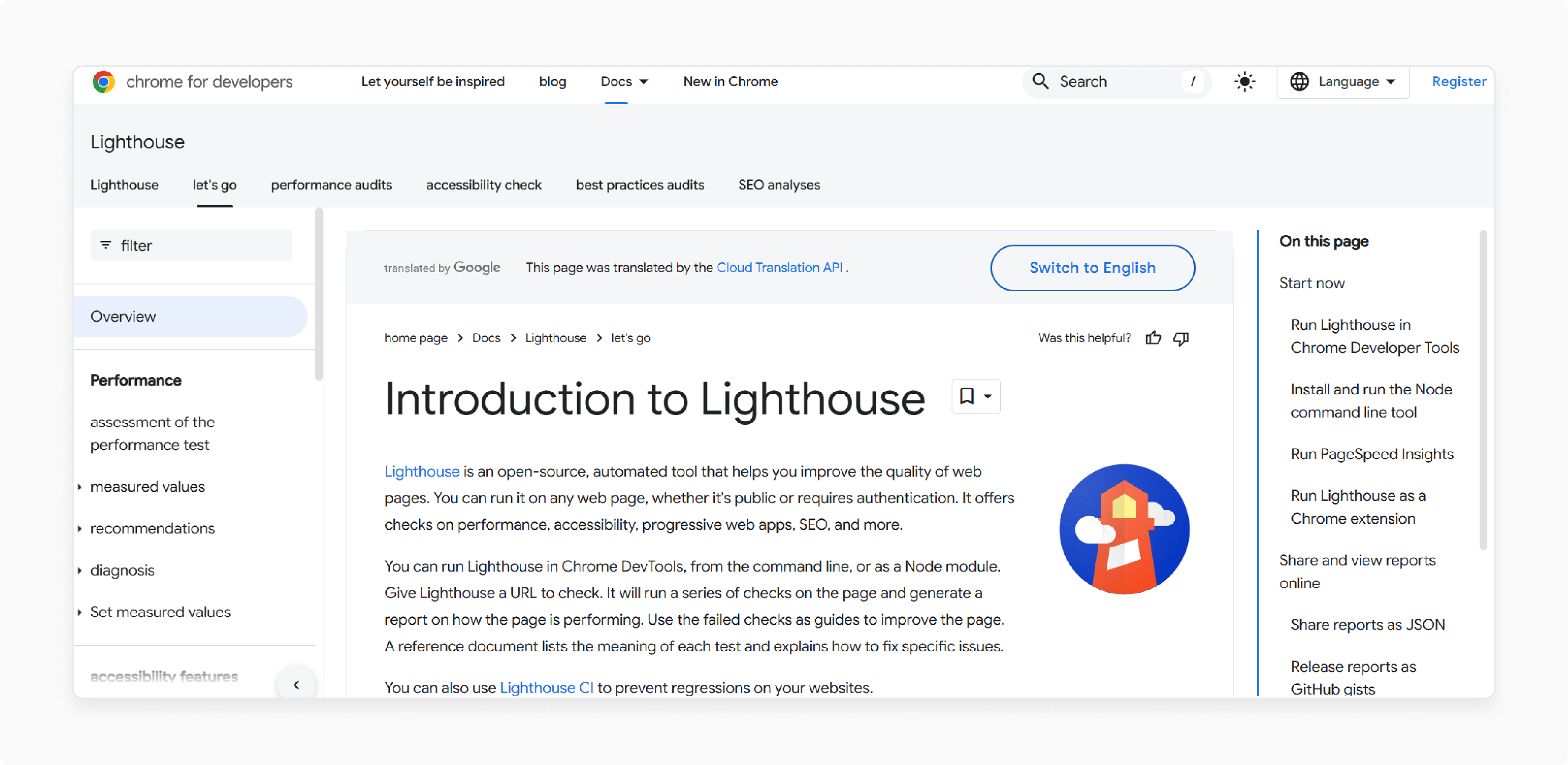Expand the diagnosis section
The image size is (1568, 765).
click(80, 571)
